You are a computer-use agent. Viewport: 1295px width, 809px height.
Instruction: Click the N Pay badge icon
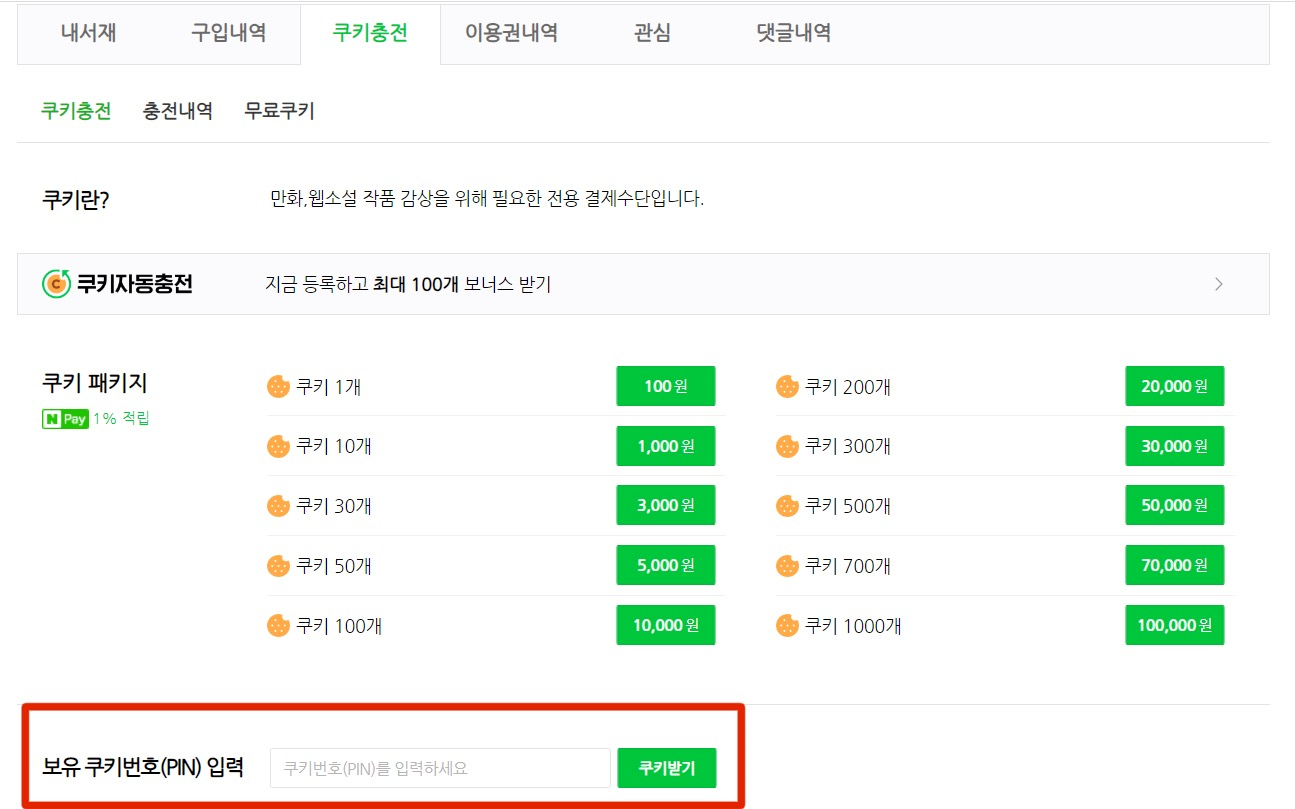click(x=64, y=419)
